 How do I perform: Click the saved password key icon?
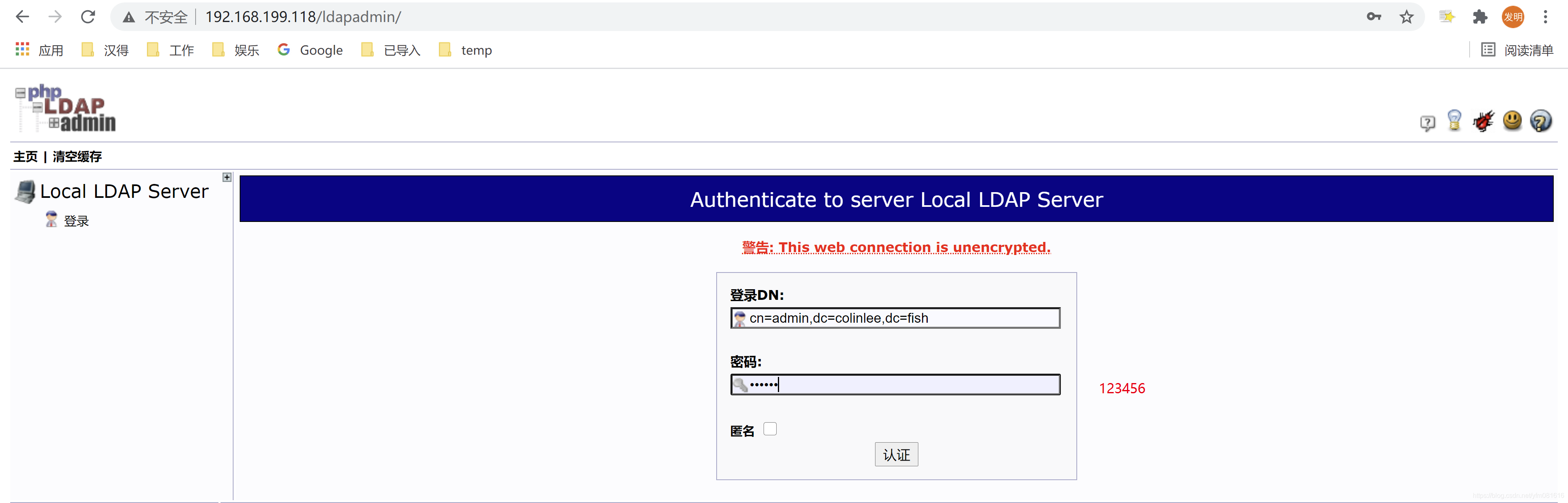coord(1374,17)
